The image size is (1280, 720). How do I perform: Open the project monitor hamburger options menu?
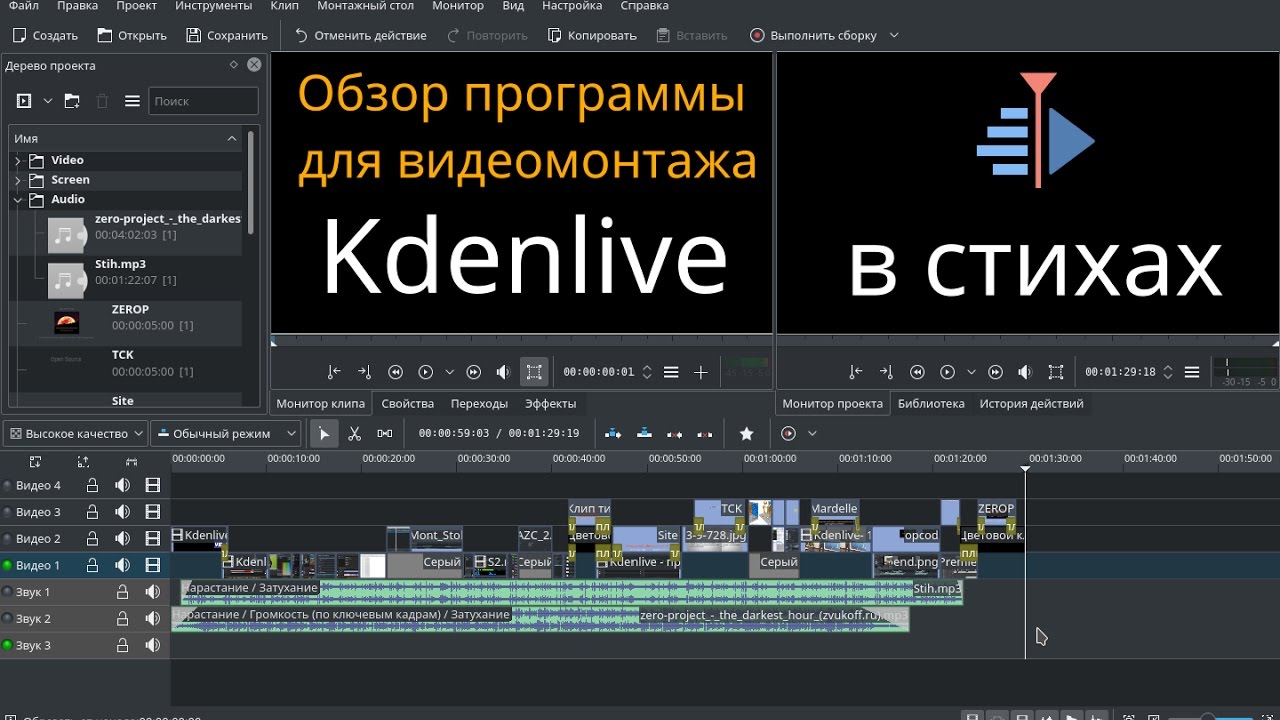1192,372
